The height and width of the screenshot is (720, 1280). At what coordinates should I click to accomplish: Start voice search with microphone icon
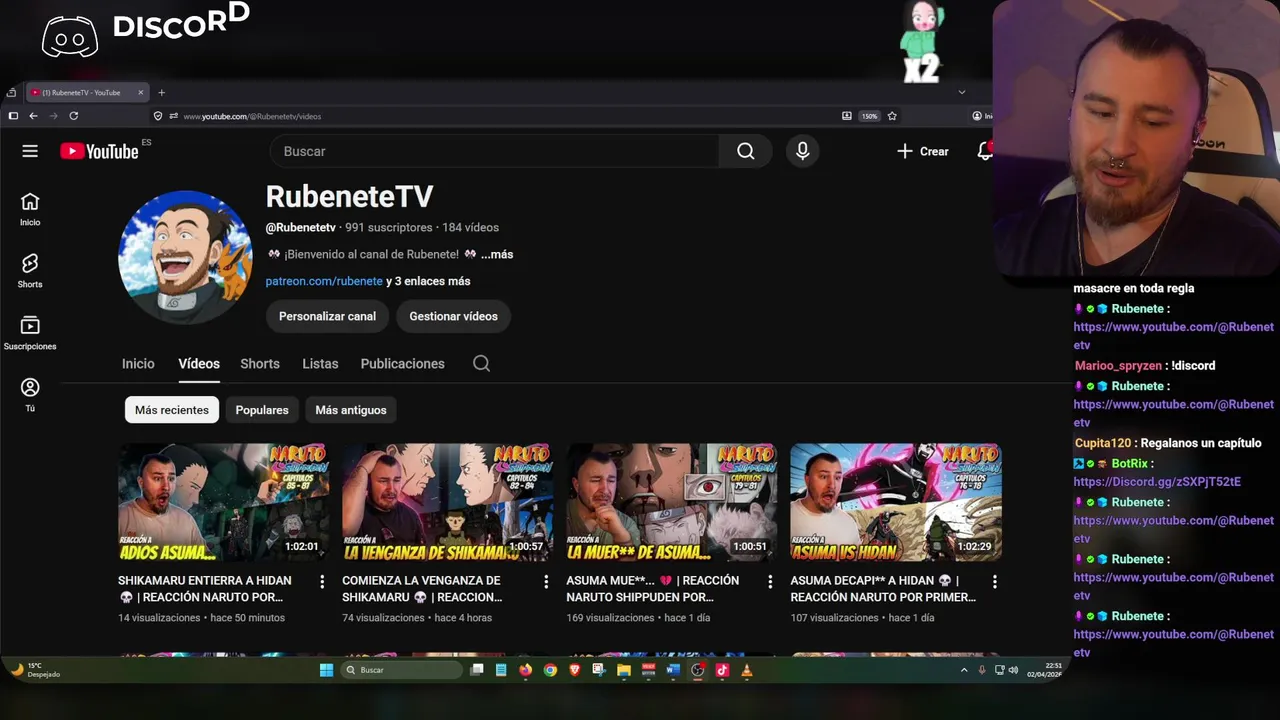coord(802,151)
